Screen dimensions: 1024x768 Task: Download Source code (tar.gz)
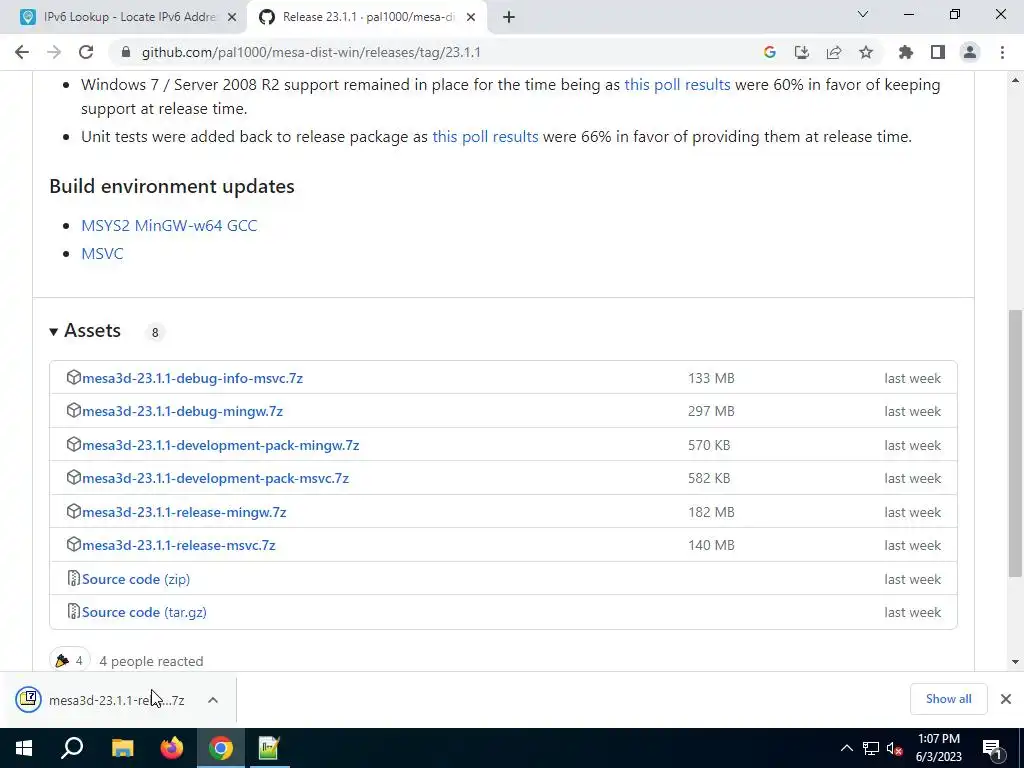pos(144,613)
